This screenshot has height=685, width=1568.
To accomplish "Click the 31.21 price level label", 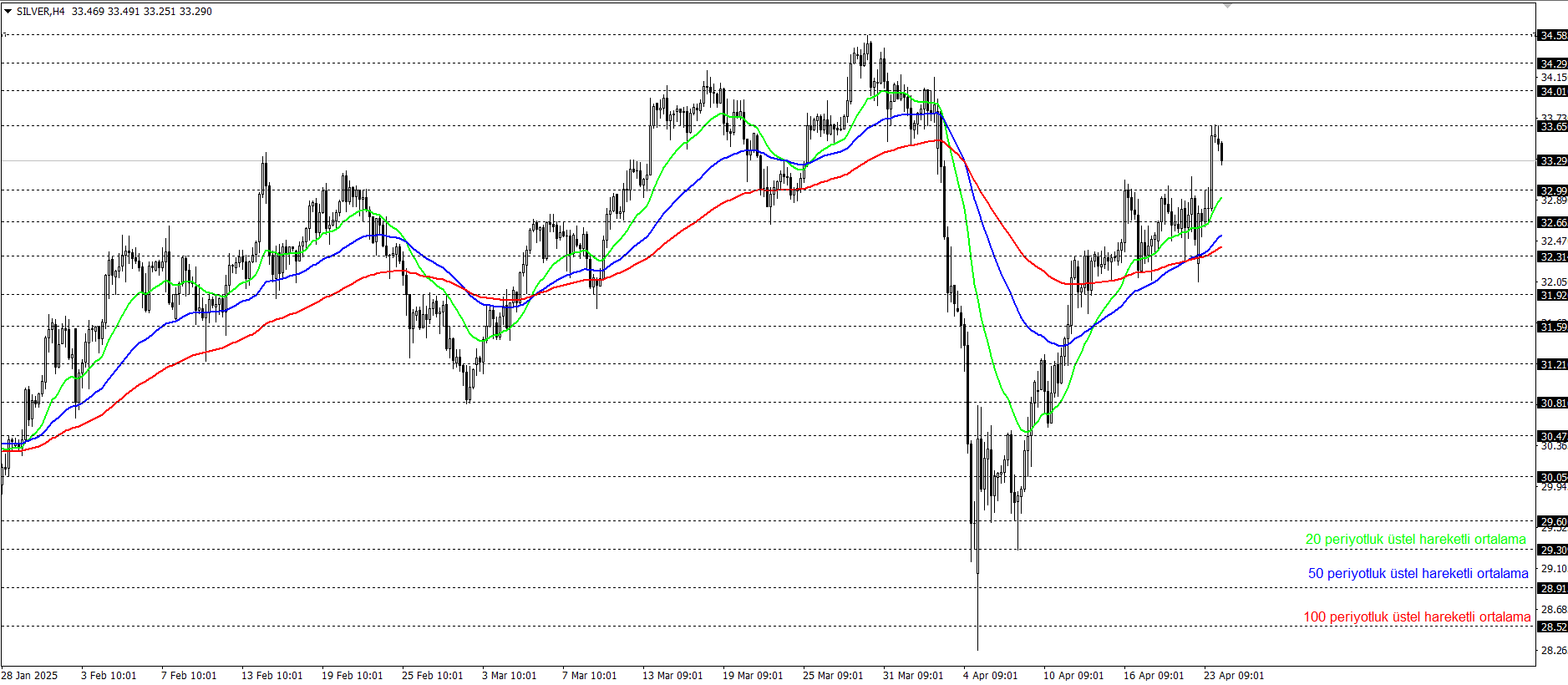I will (1553, 364).
